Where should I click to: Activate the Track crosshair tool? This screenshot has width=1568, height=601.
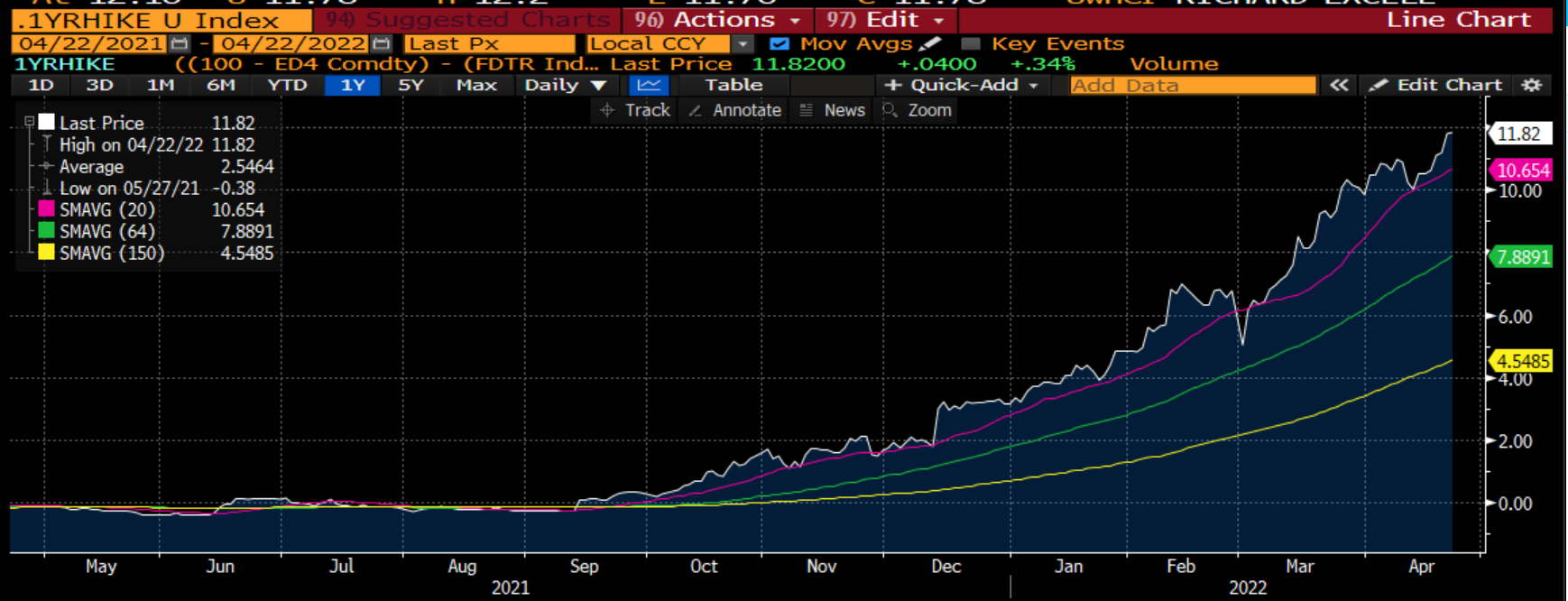point(636,110)
